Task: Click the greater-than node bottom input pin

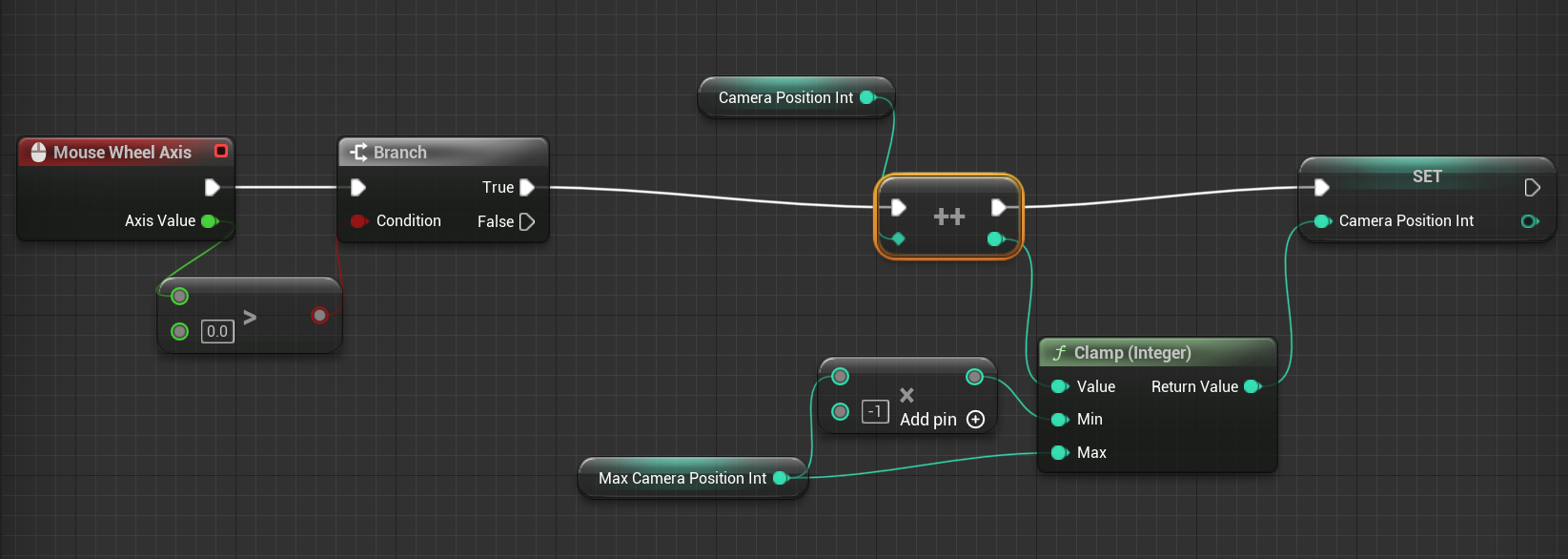Action: point(179,331)
